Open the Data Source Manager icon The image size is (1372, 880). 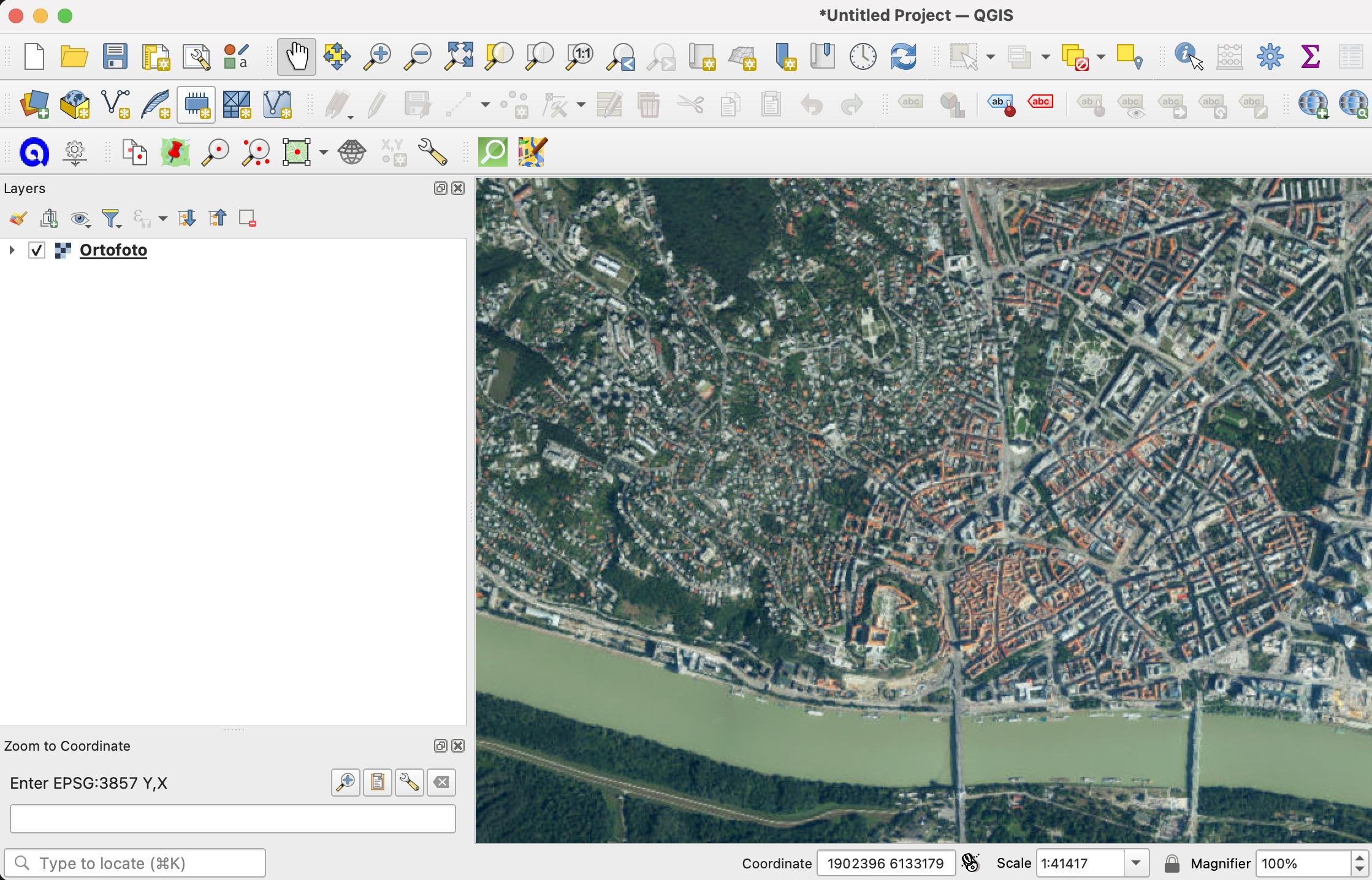click(x=34, y=104)
